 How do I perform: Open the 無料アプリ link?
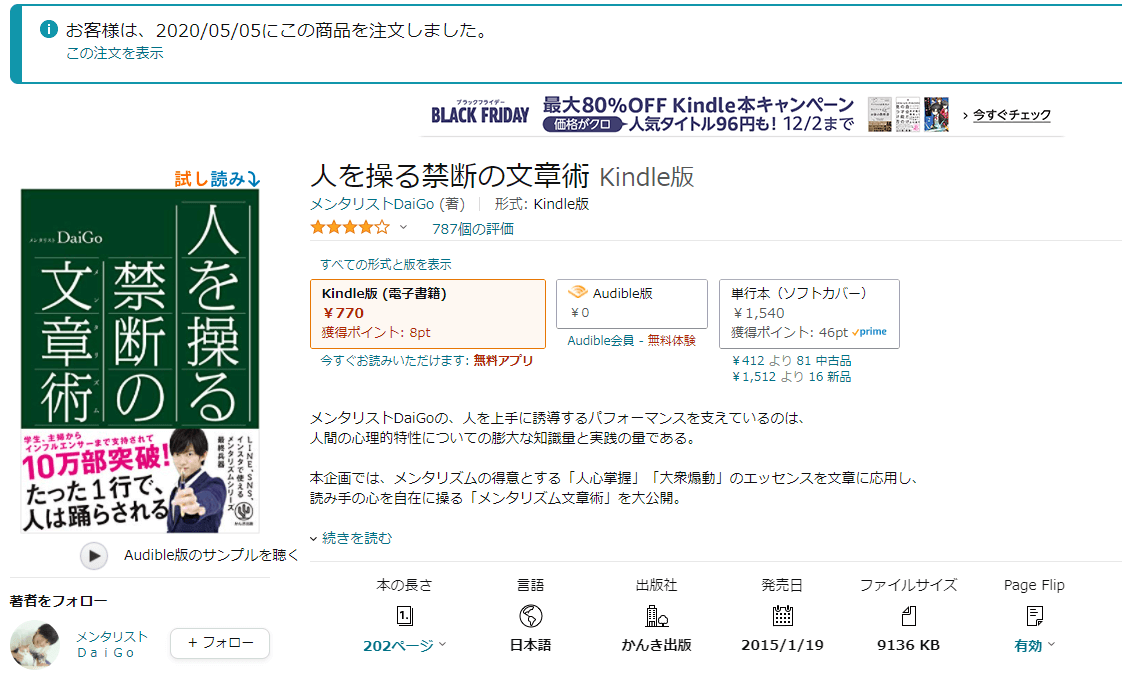coord(503,360)
